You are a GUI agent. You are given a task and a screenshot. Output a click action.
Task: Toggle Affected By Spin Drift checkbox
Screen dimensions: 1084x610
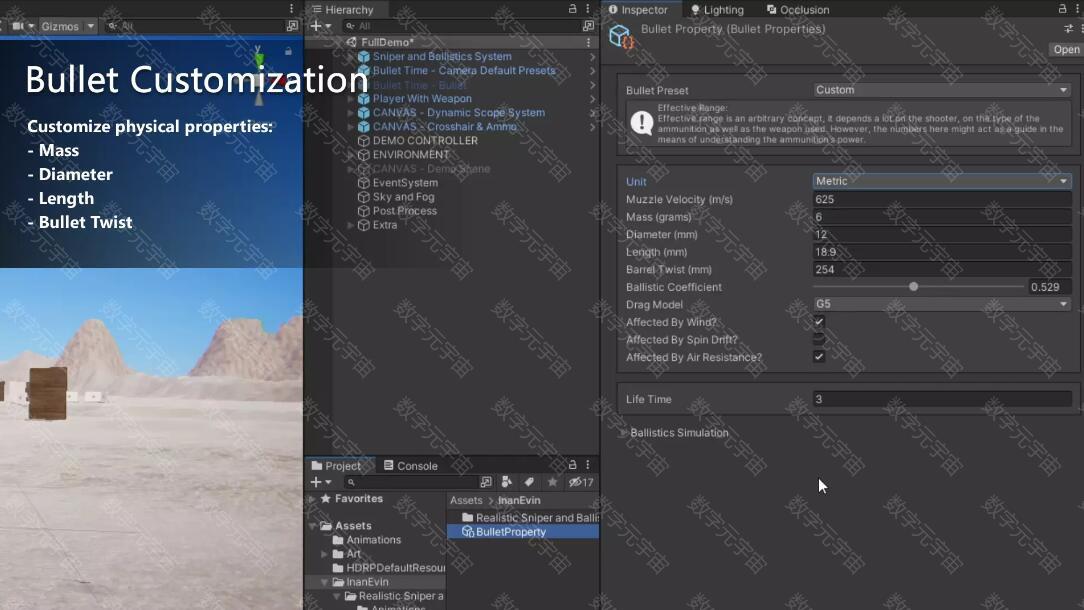point(819,340)
